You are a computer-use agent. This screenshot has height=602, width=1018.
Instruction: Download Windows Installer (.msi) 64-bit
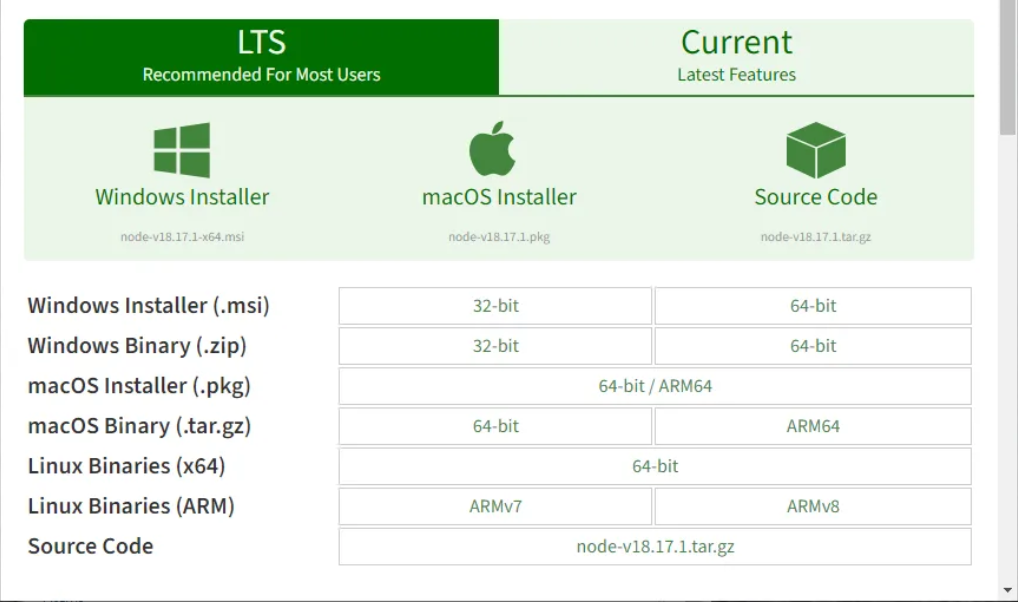point(813,306)
